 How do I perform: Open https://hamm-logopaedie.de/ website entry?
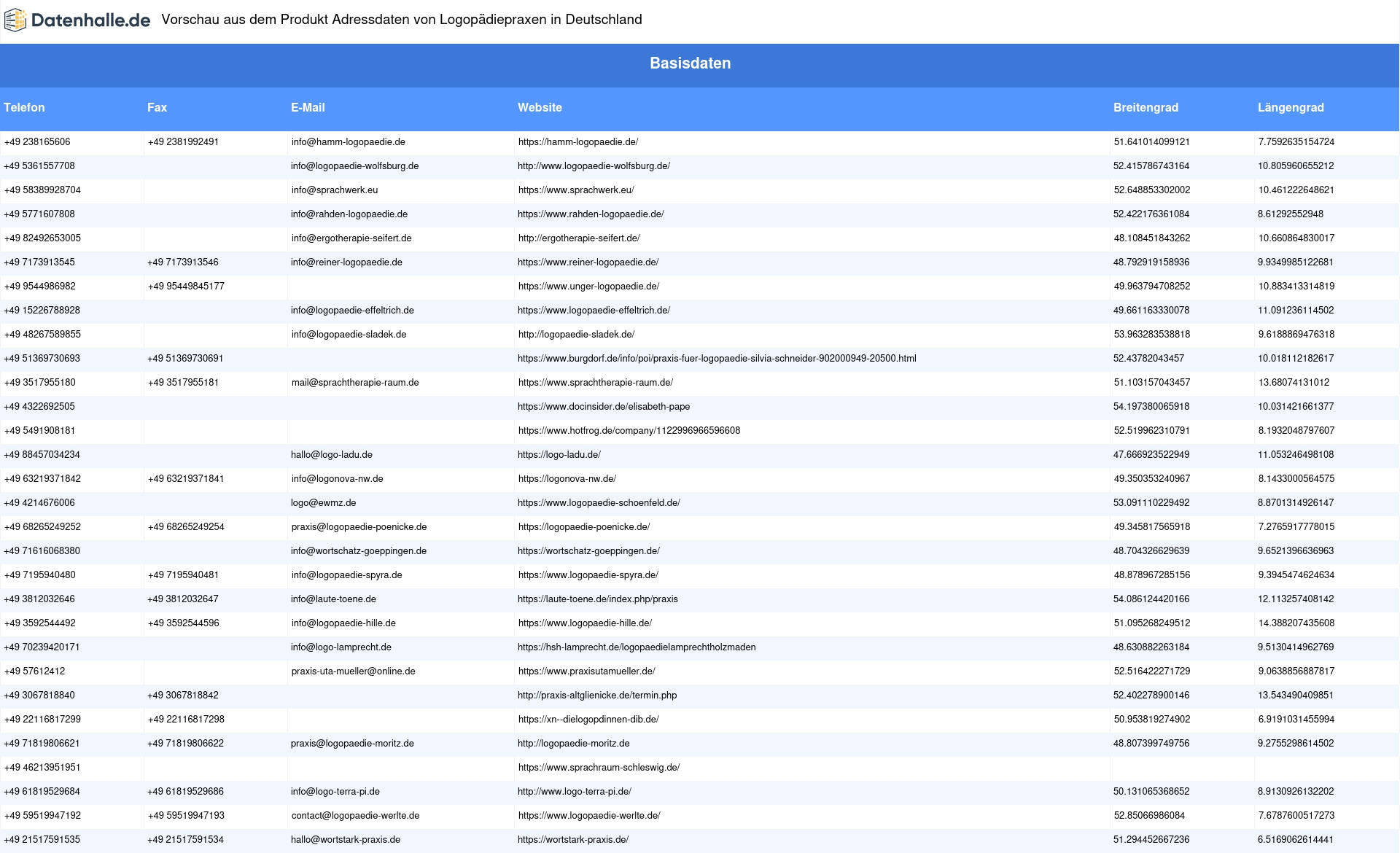(x=577, y=142)
